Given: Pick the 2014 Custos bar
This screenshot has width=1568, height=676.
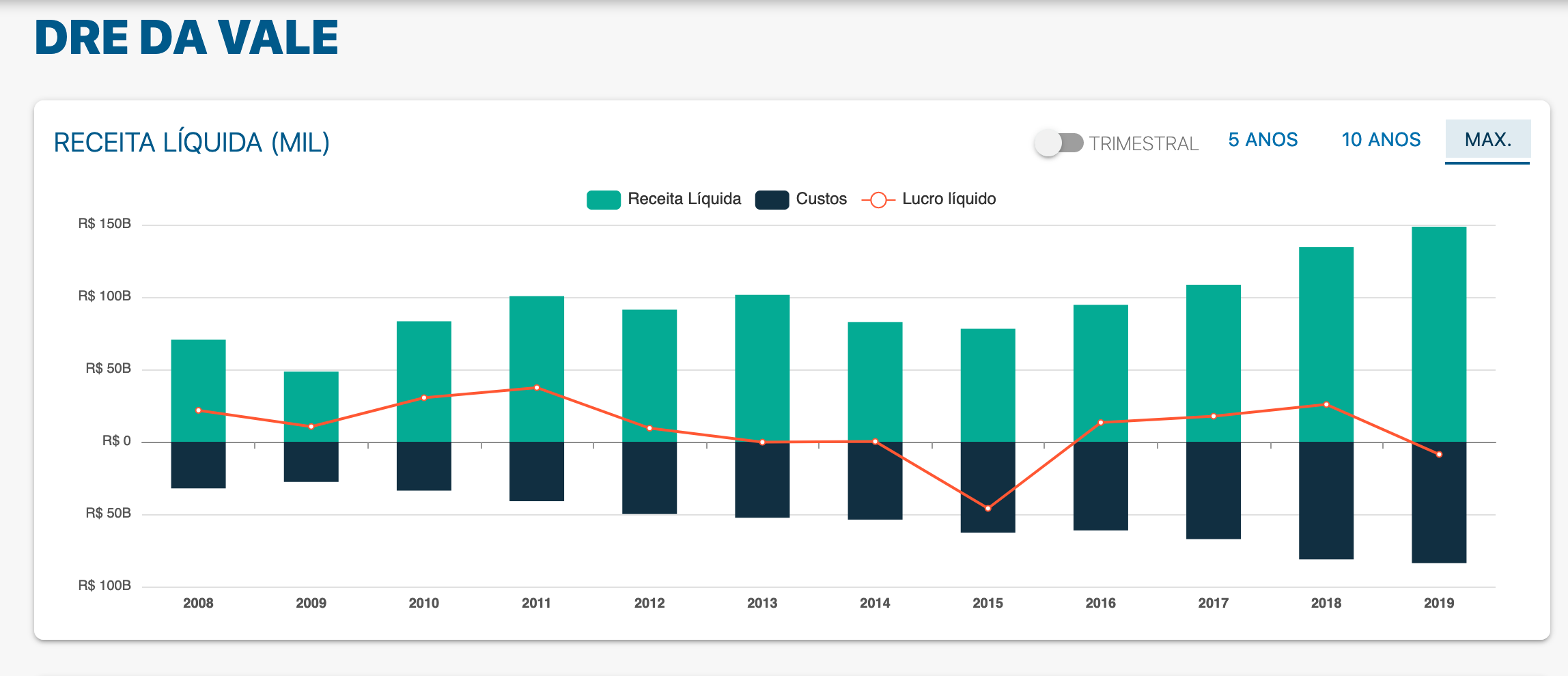Looking at the screenshot, I should (875, 481).
